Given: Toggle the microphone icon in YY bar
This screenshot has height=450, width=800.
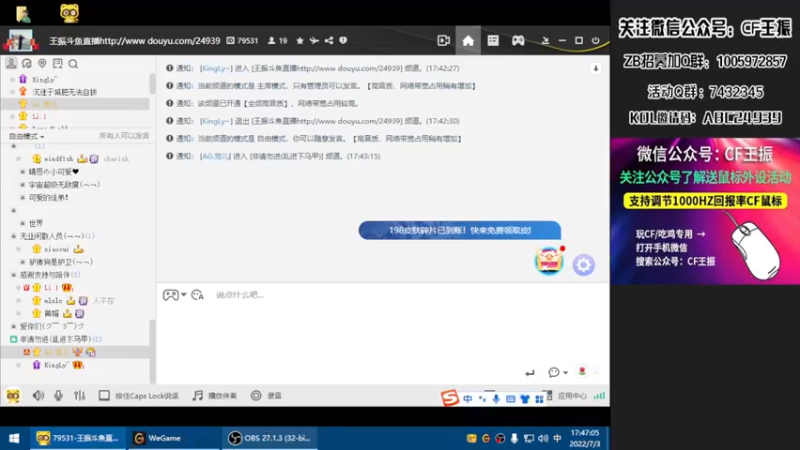Looking at the screenshot, I should click(58, 395).
